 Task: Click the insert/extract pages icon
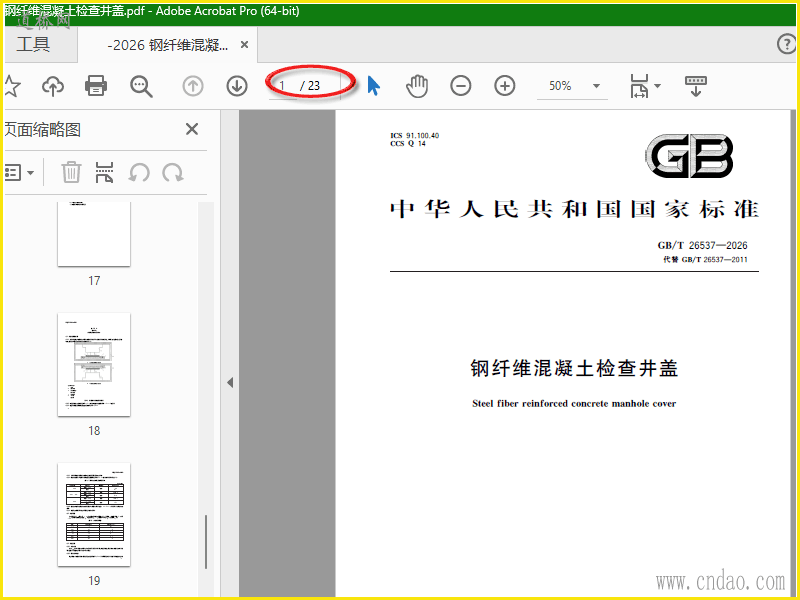tap(104, 172)
